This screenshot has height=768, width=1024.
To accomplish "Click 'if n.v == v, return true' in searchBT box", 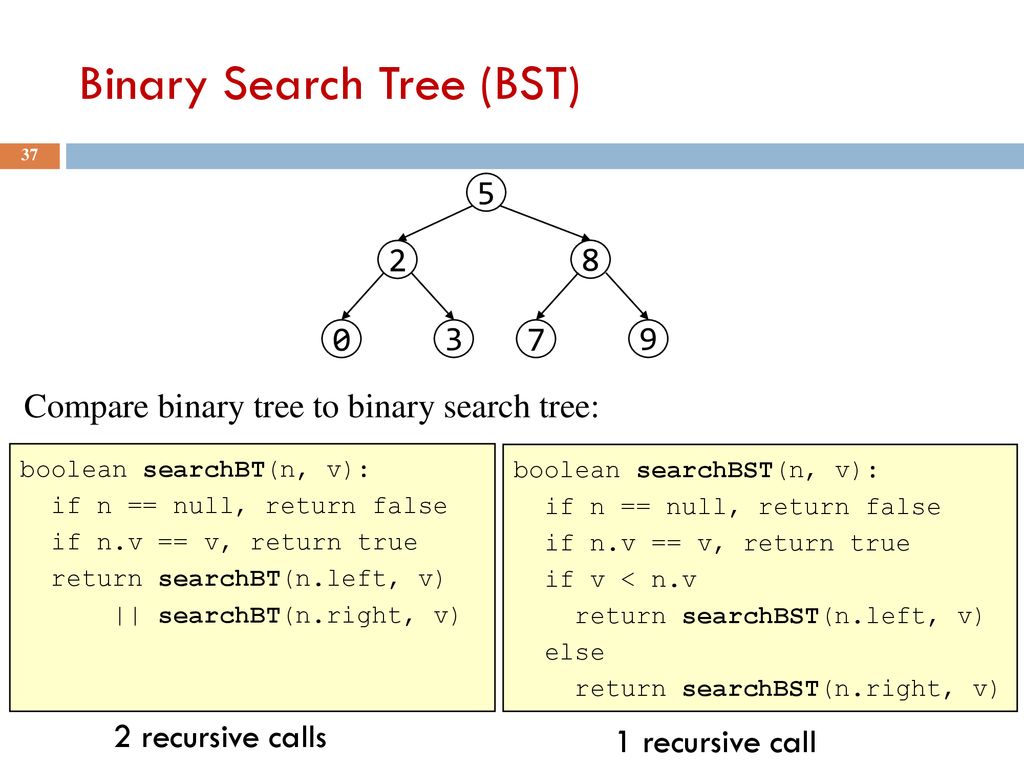I will pyautogui.click(x=234, y=543).
